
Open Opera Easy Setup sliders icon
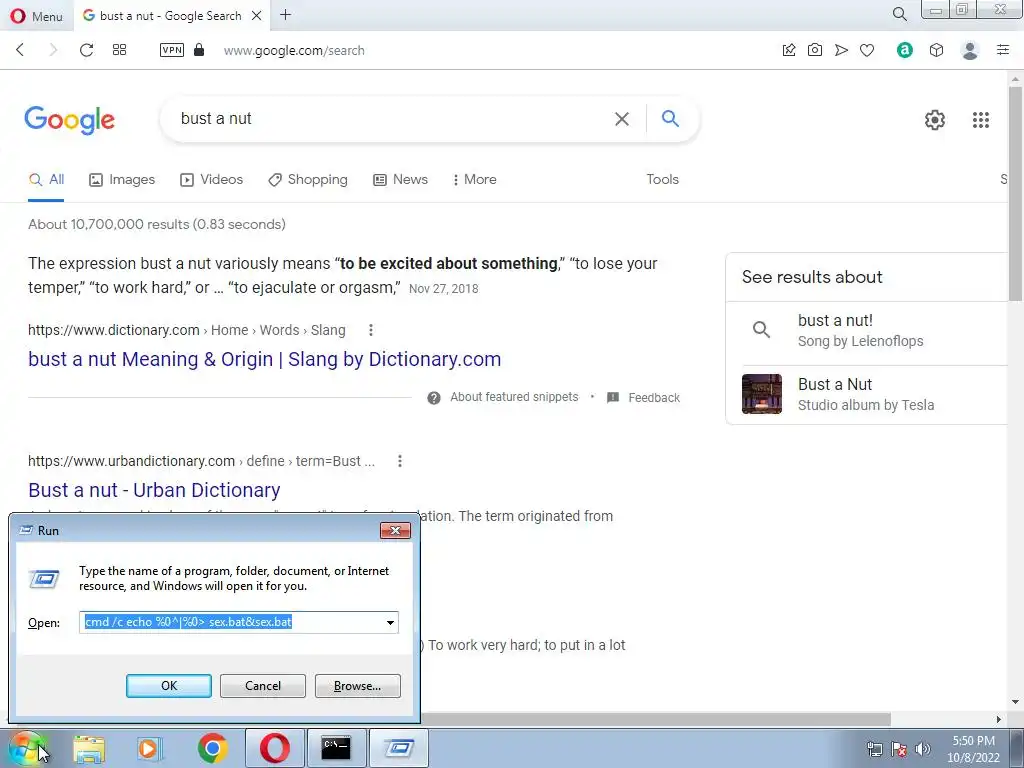pos(1003,50)
